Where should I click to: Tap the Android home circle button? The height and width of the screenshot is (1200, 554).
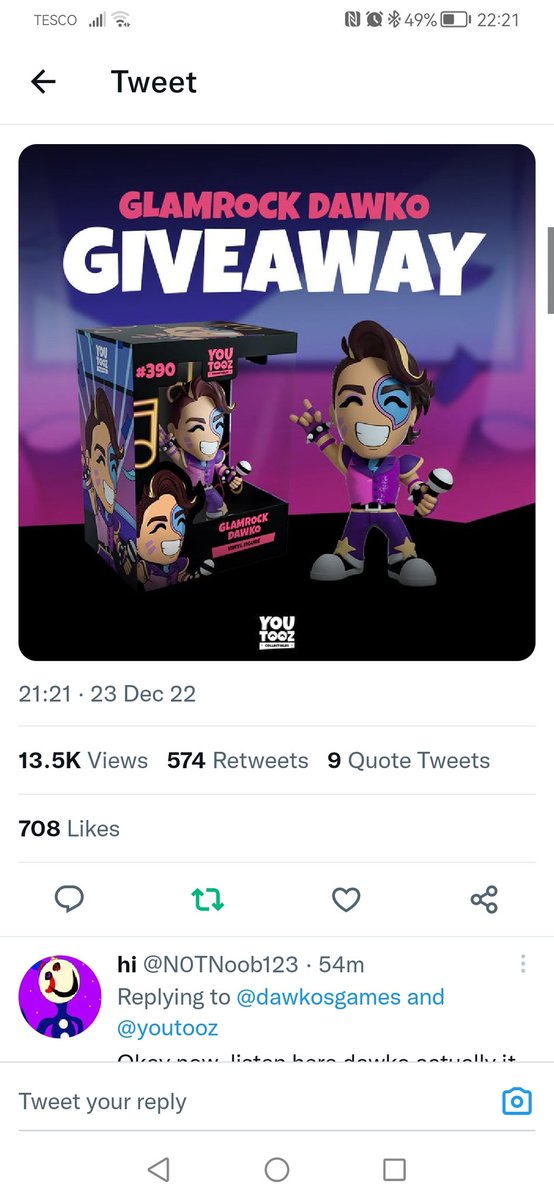pyautogui.click(x=277, y=1169)
